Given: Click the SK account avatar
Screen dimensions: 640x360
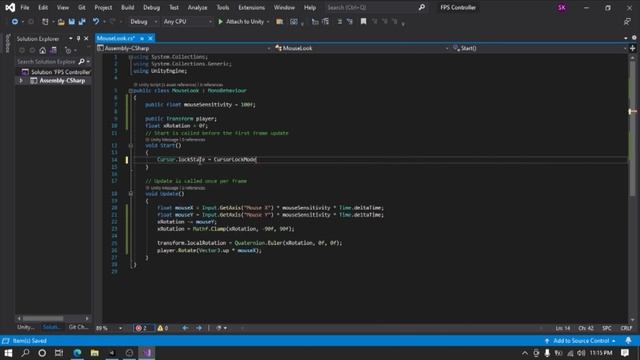Looking at the screenshot, I should [562, 7].
